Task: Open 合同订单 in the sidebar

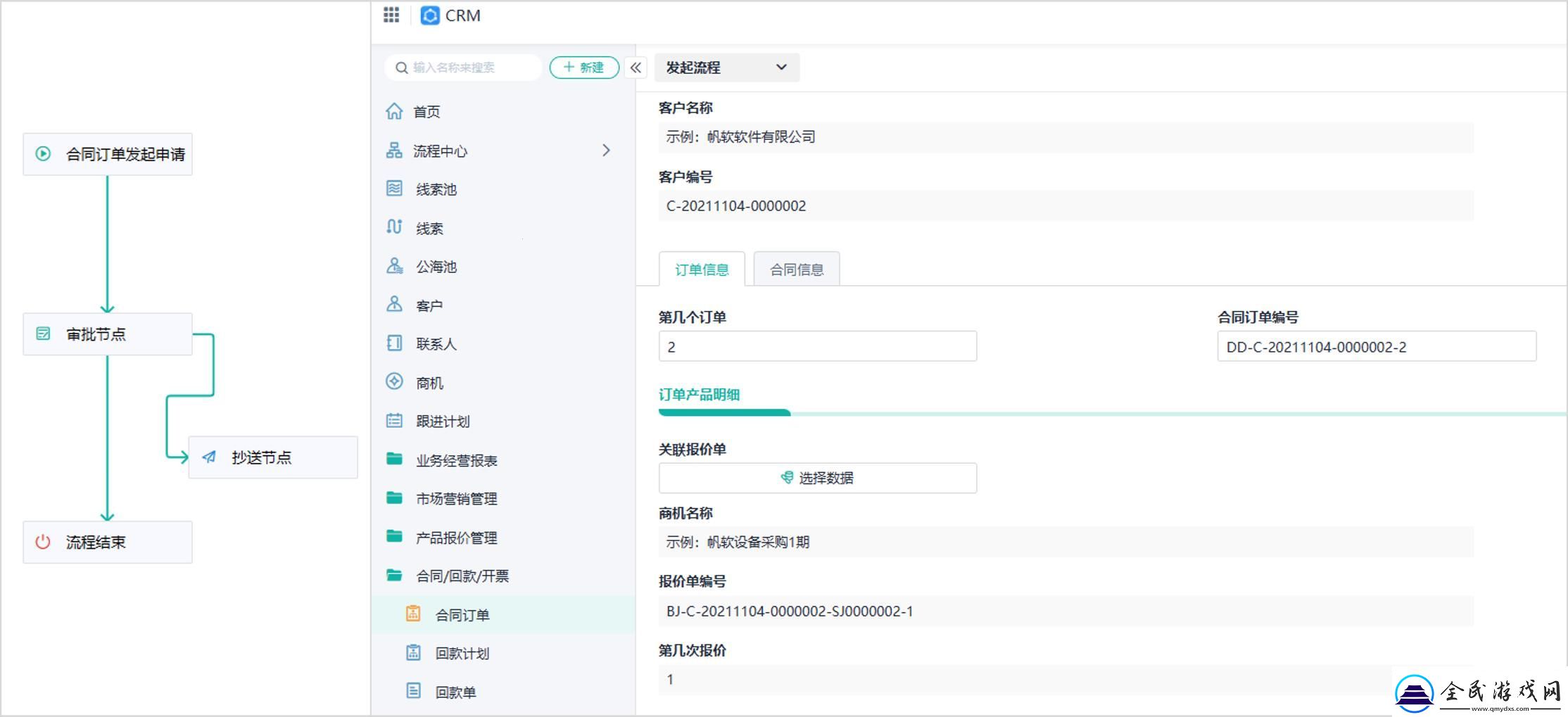Action: coord(503,614)
